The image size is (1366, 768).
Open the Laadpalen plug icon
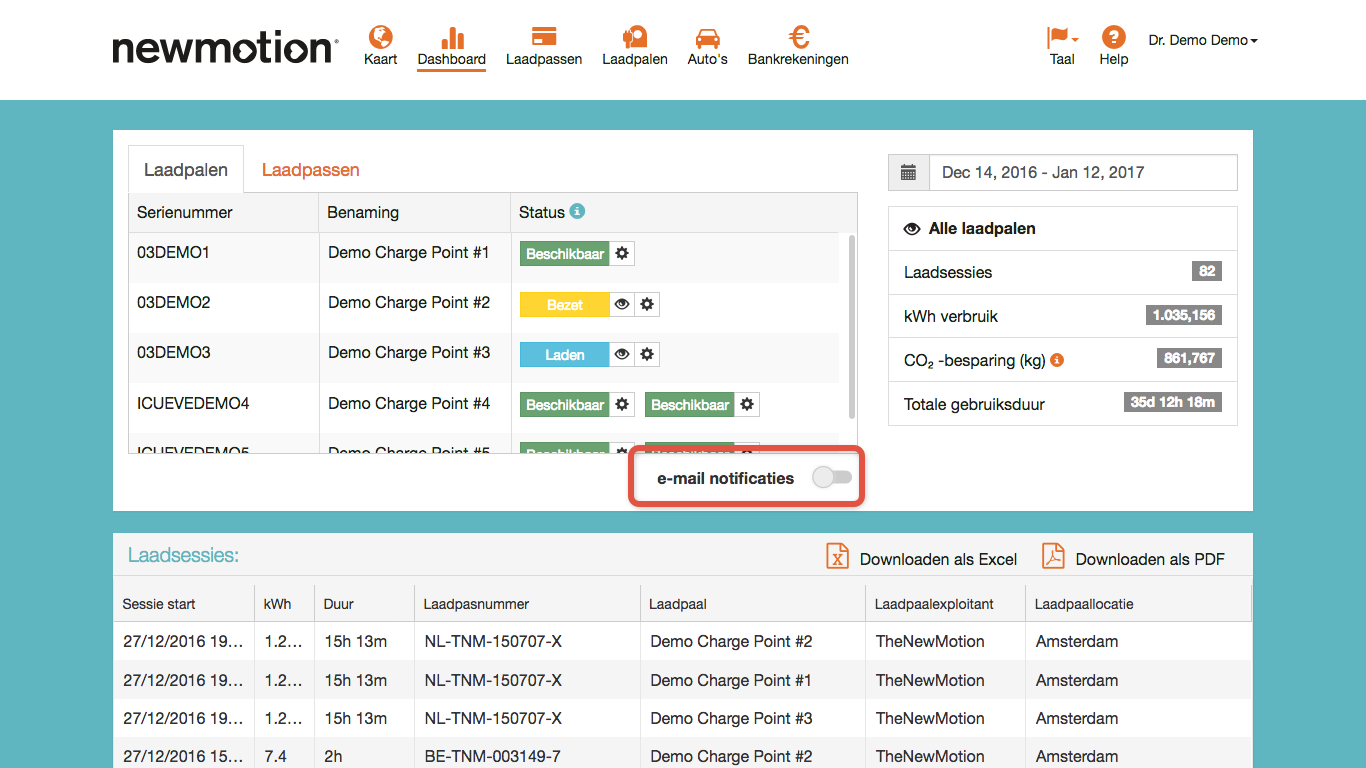pos(635,38)
